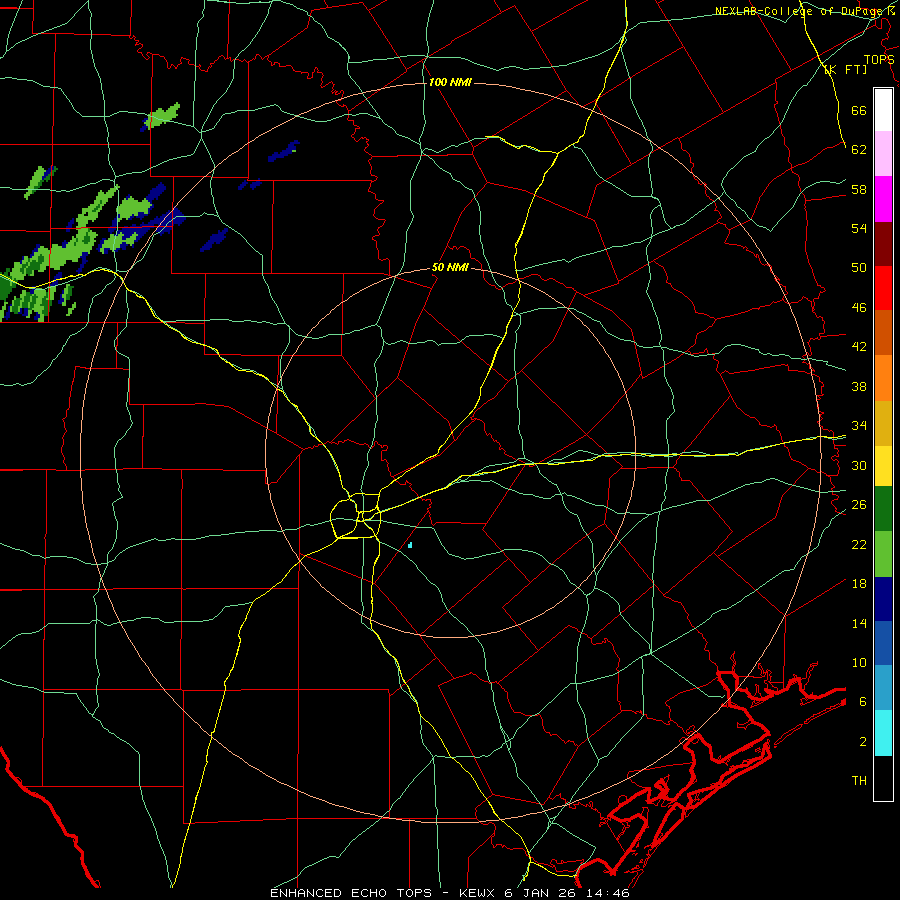
Task: Click the navy 14-18 kft legend swatch
Action: (x=883, y=599)
